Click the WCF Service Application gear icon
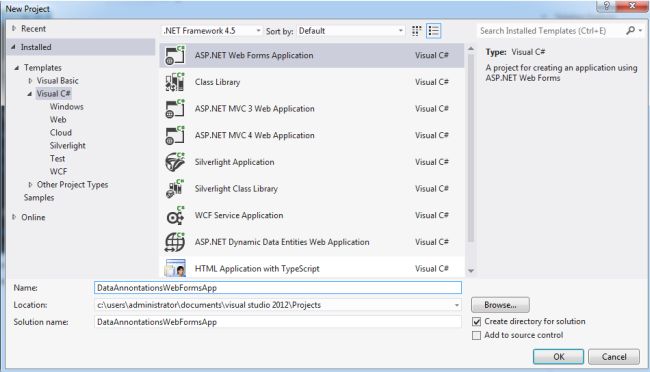 point(175,216)
